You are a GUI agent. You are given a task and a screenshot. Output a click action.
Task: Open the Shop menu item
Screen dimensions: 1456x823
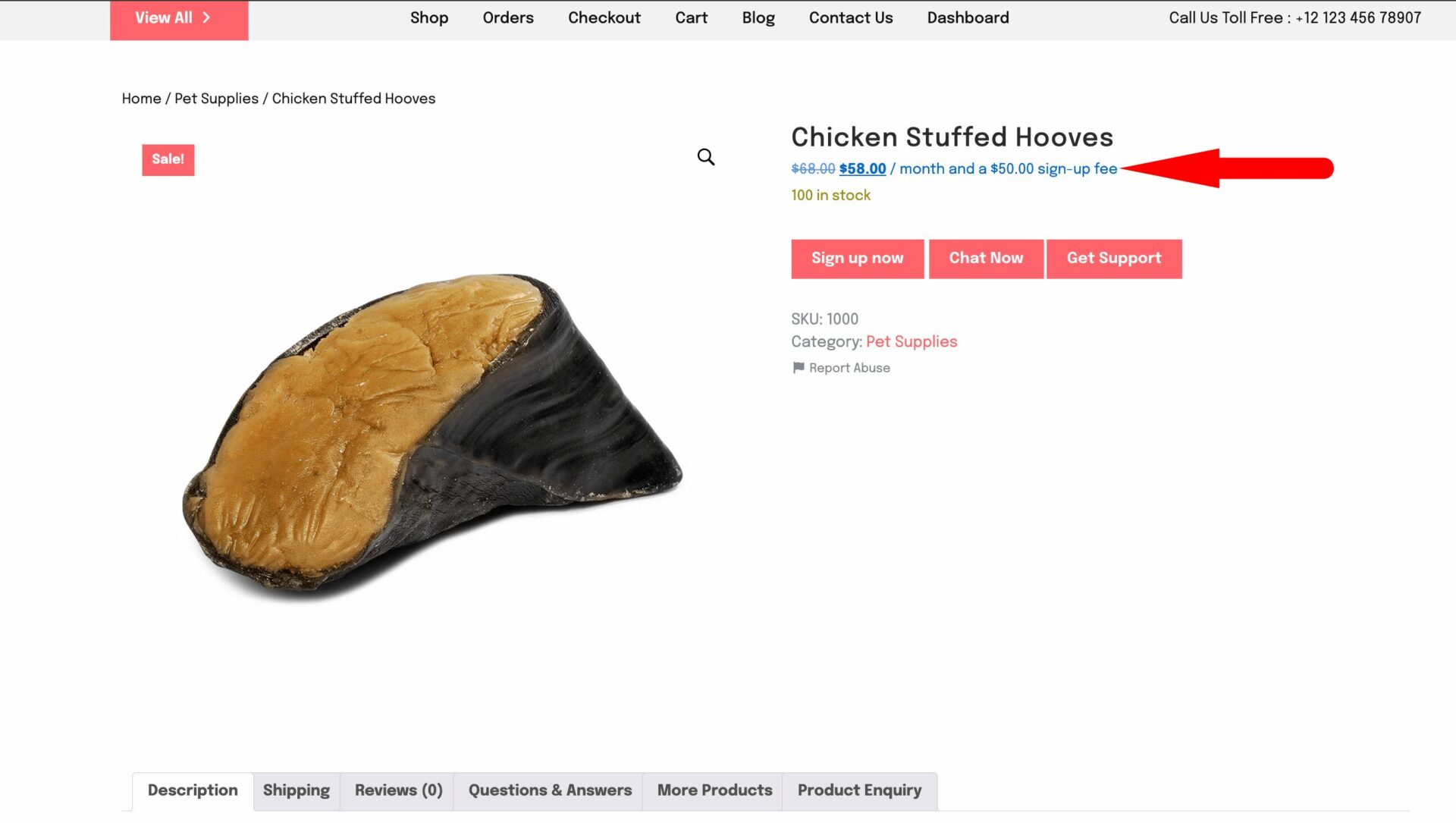point(429,18)
